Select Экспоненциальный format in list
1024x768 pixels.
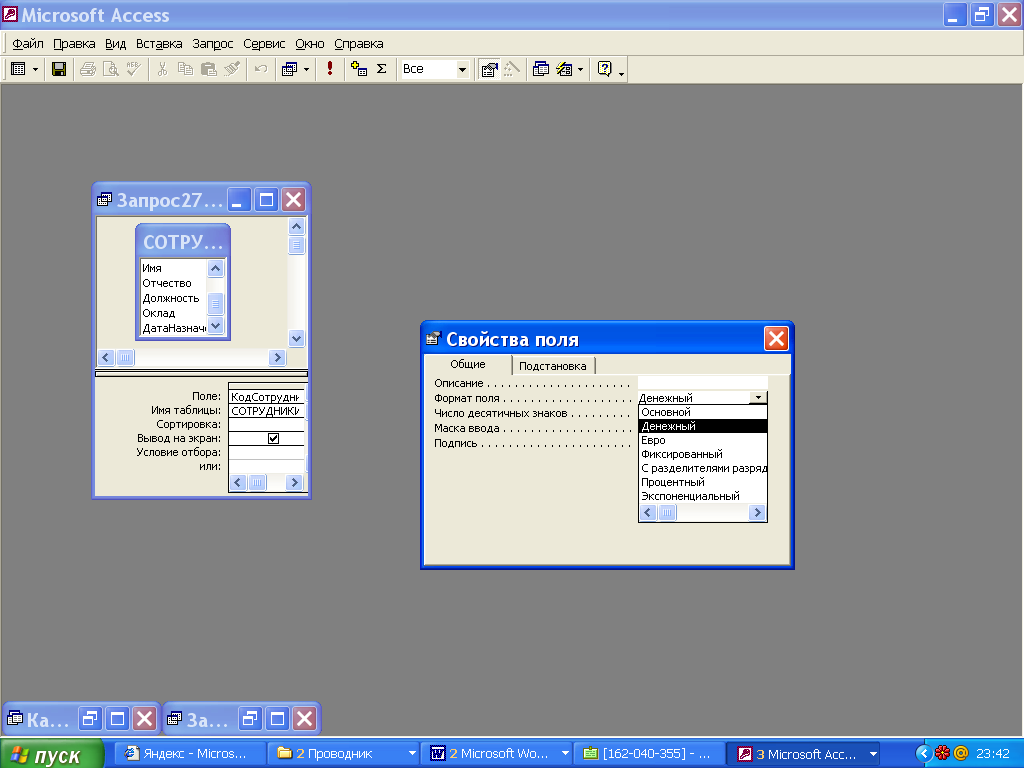702,496
